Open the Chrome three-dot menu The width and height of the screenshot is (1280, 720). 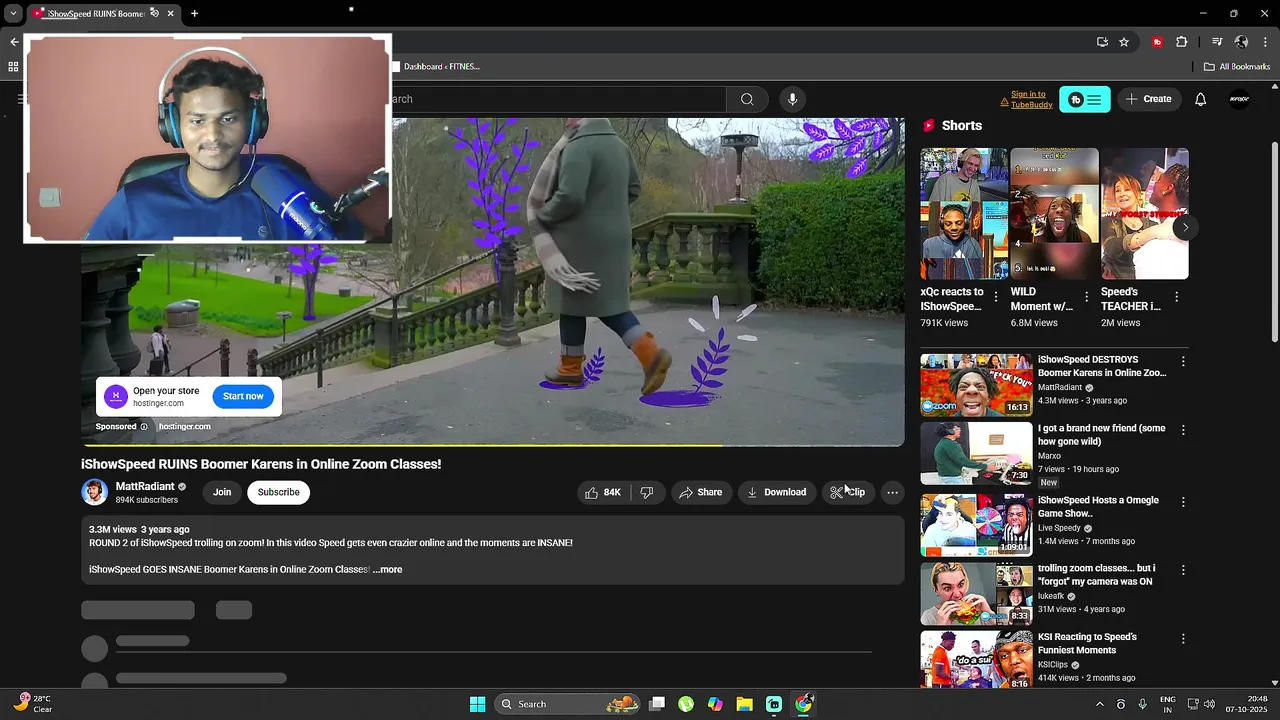(1266, 42)
